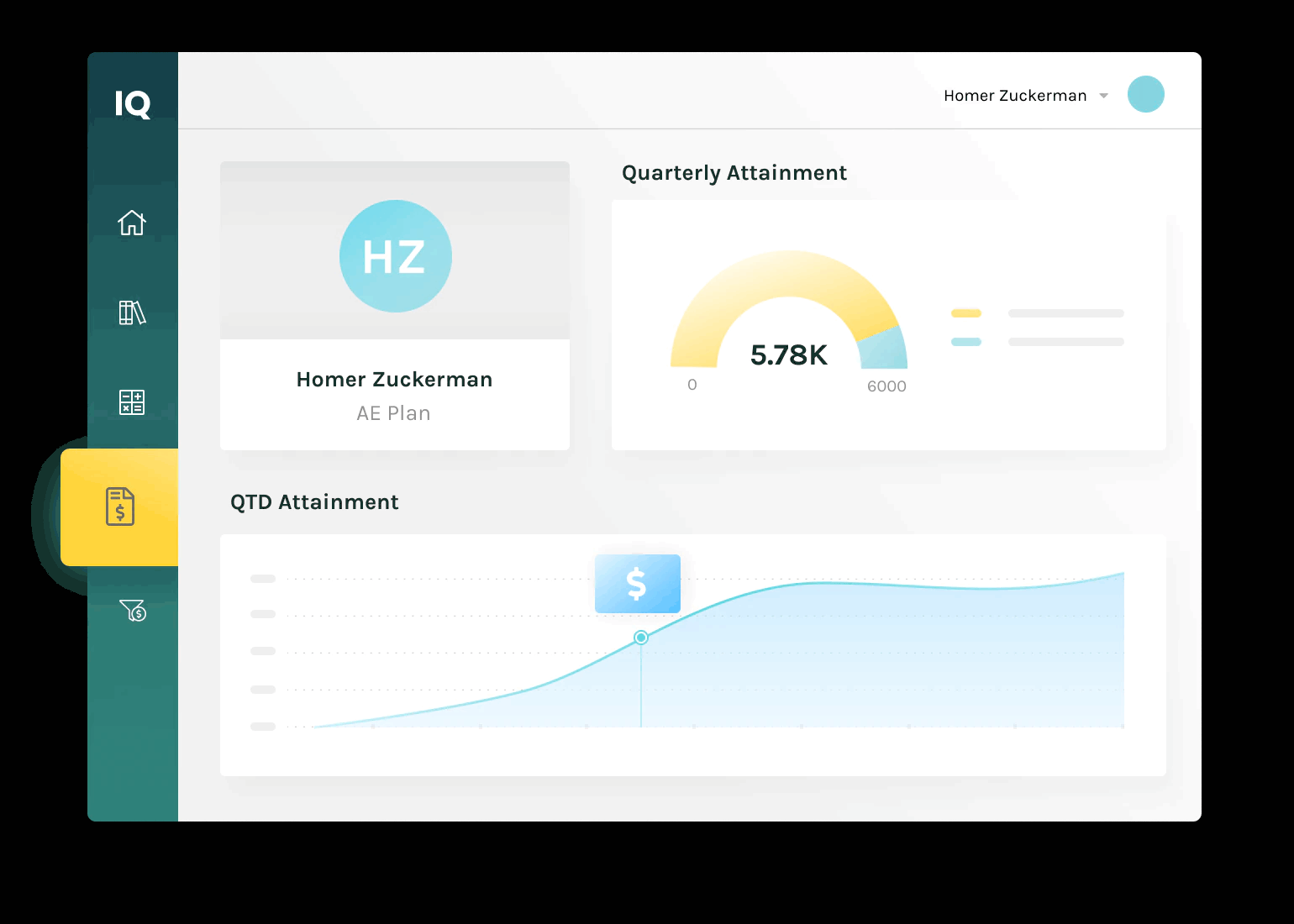
Task: Select the Home icon in the sidebar
Action: coord(132,223)
